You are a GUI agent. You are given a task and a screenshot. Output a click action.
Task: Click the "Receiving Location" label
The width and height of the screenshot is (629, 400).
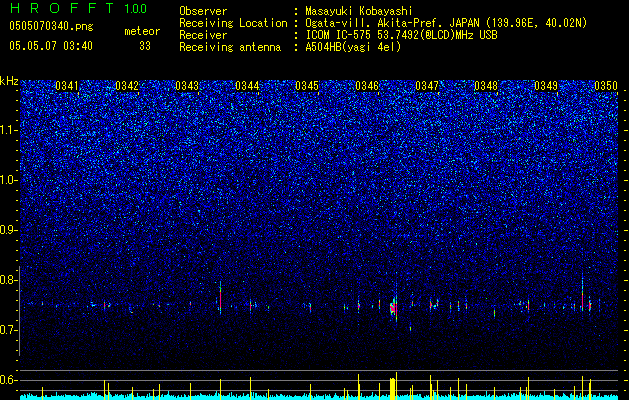click(233, 23)
